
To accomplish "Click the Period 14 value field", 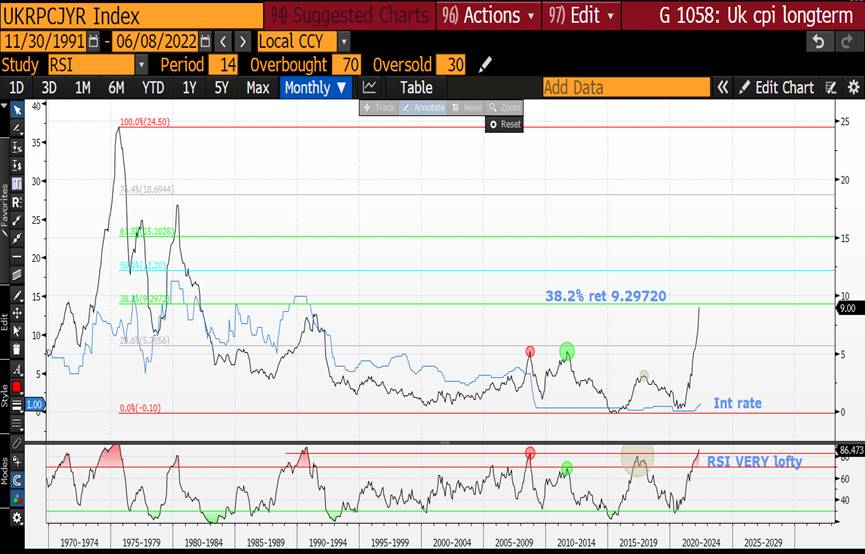I will (x=223, y=65).
